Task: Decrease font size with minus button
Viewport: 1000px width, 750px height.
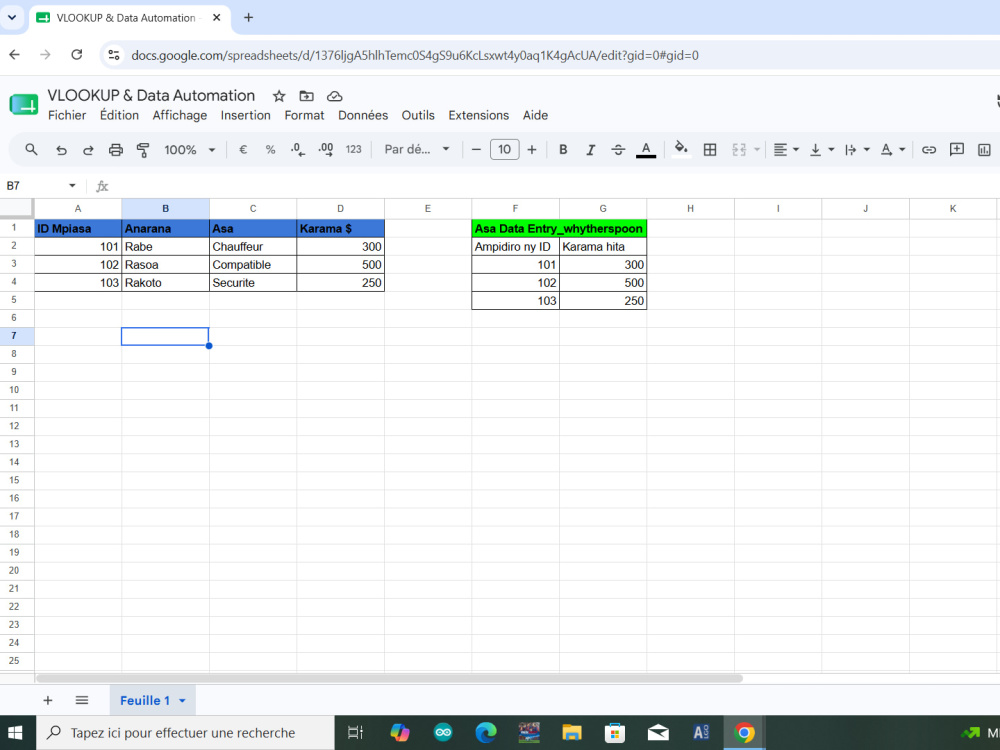Action: (x=476, y=150)
